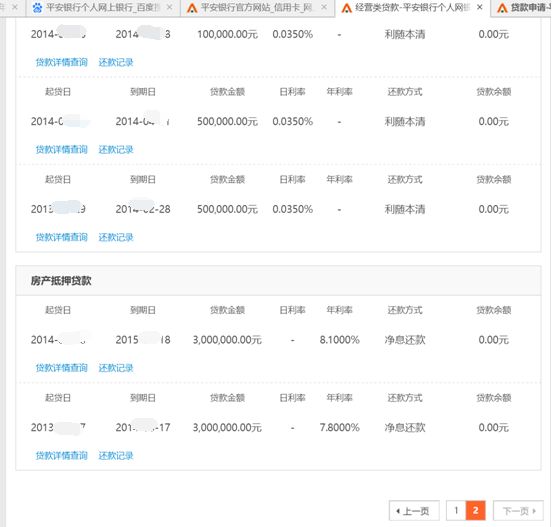Close the 平安银行官方网站 tab
Screen dimensions: 554x527
tap(324, 7)
